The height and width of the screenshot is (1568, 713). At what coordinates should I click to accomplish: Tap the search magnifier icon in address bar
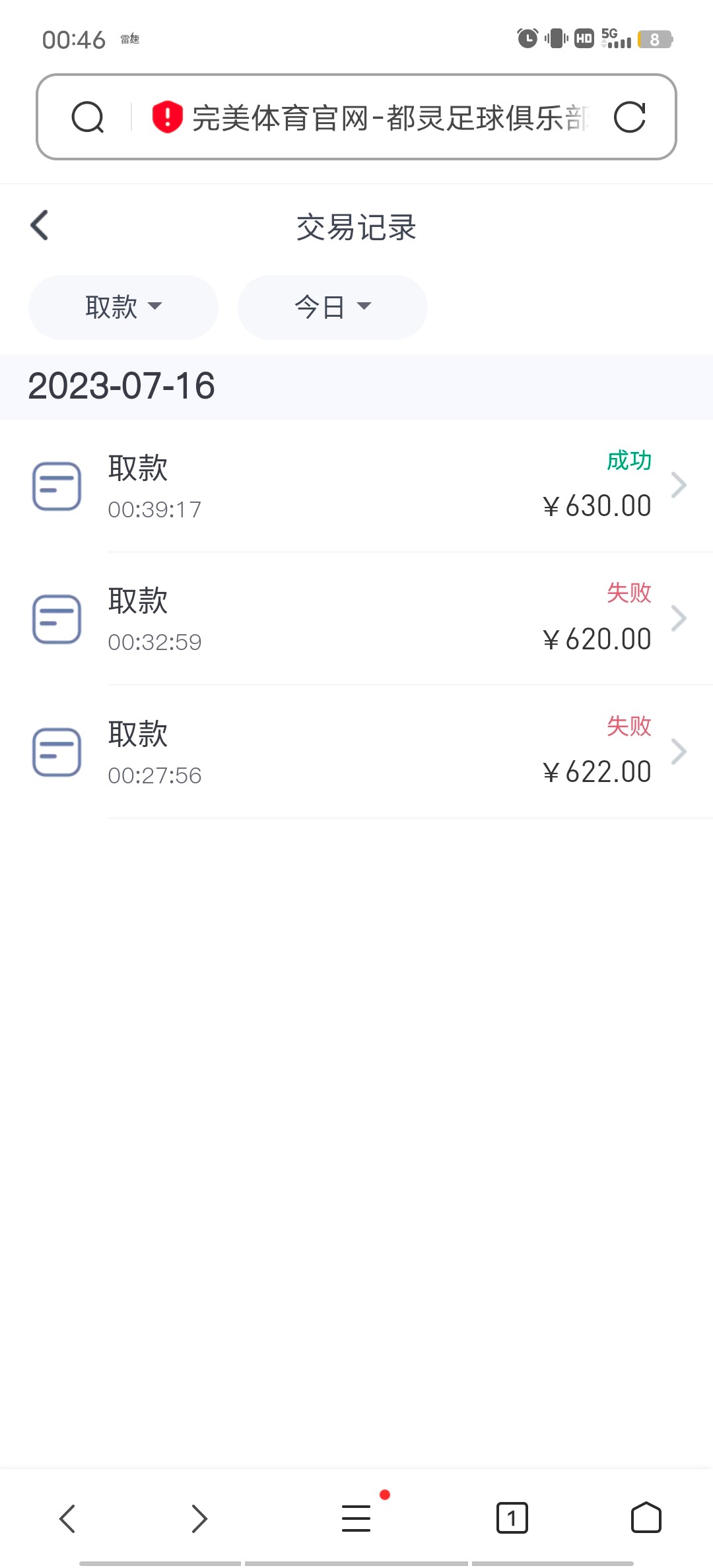point(88,117)
